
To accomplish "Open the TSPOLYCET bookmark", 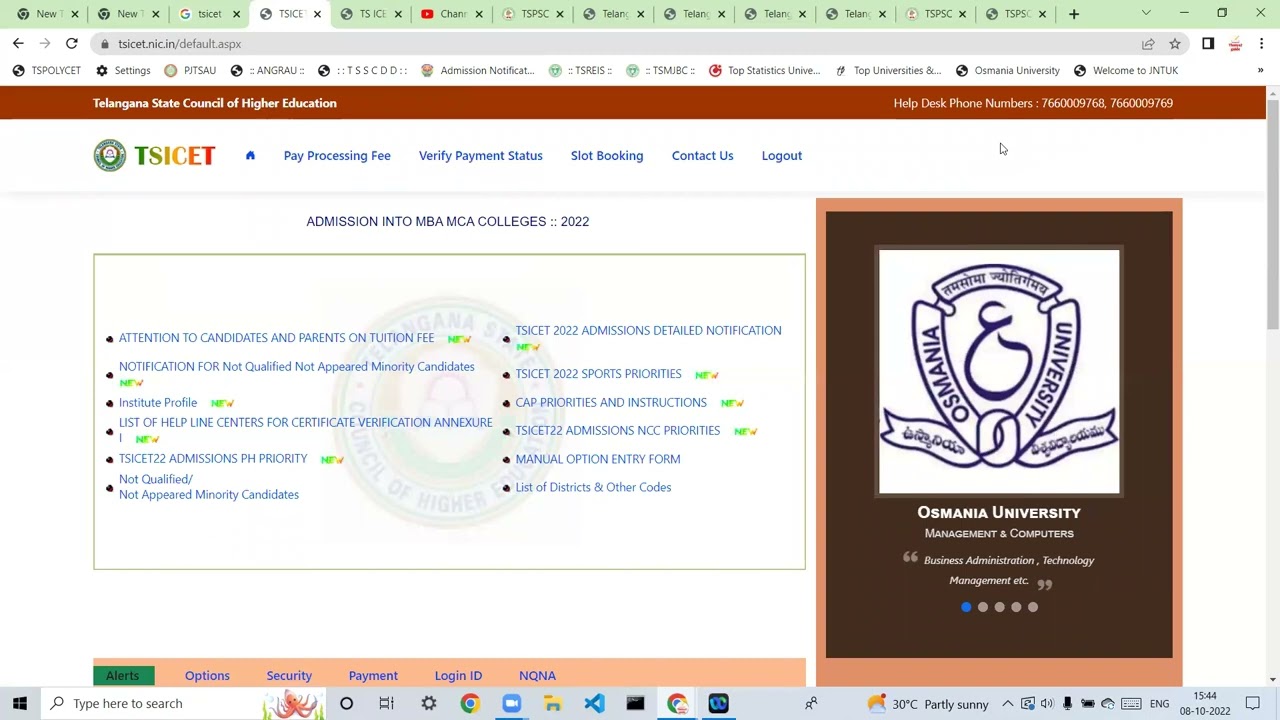I will [47, 70].
